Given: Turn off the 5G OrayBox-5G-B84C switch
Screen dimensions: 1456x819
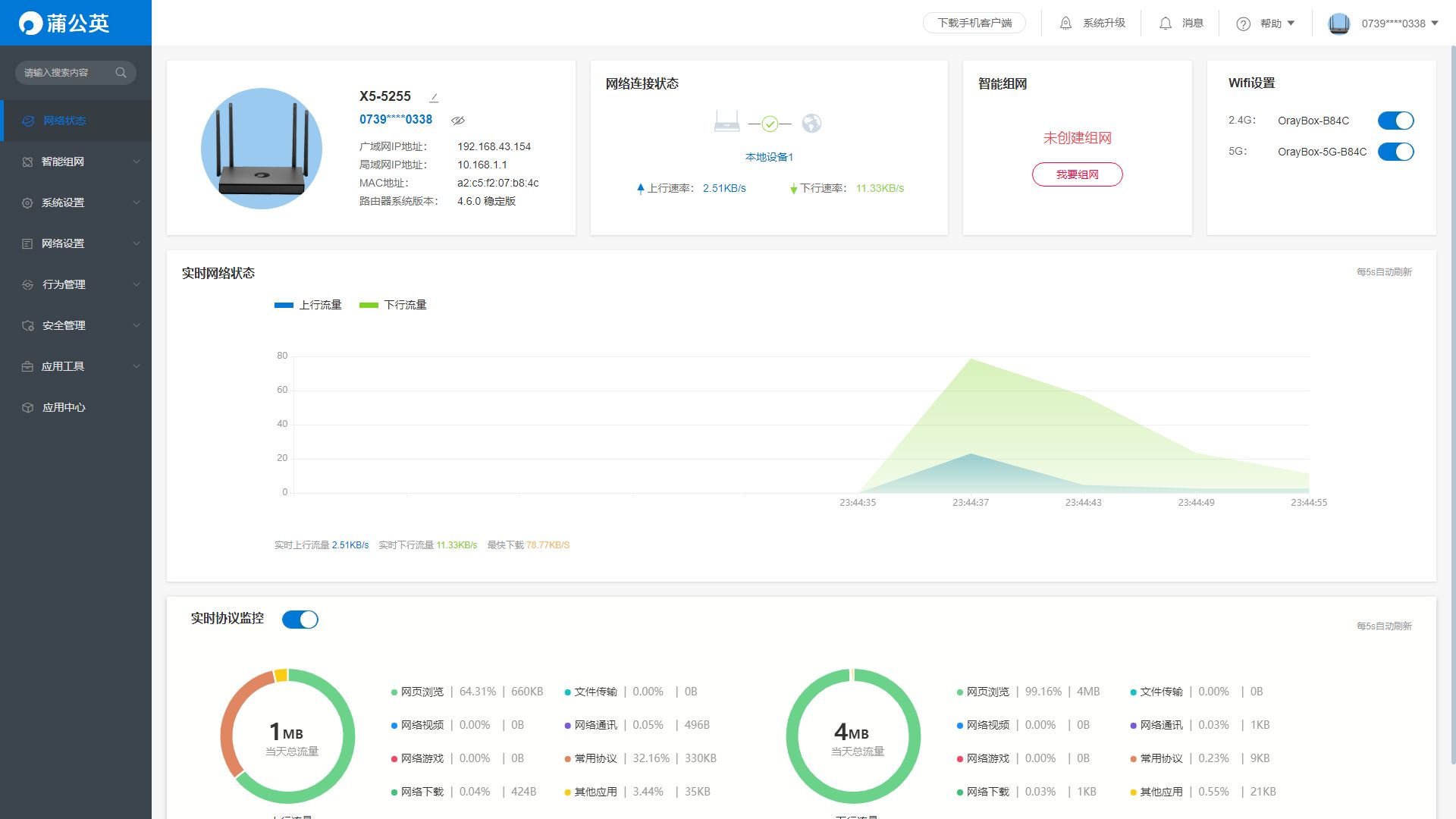Looking at the screenshot, I should point(1395,152).
